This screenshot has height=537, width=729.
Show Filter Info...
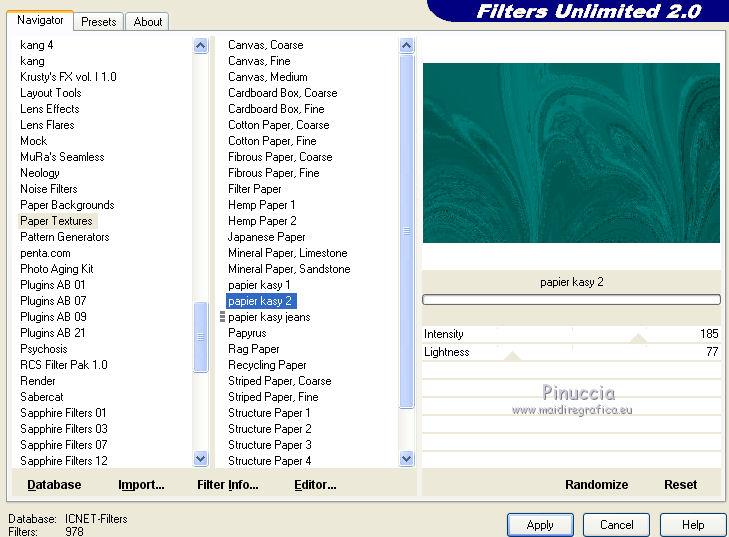228,485
